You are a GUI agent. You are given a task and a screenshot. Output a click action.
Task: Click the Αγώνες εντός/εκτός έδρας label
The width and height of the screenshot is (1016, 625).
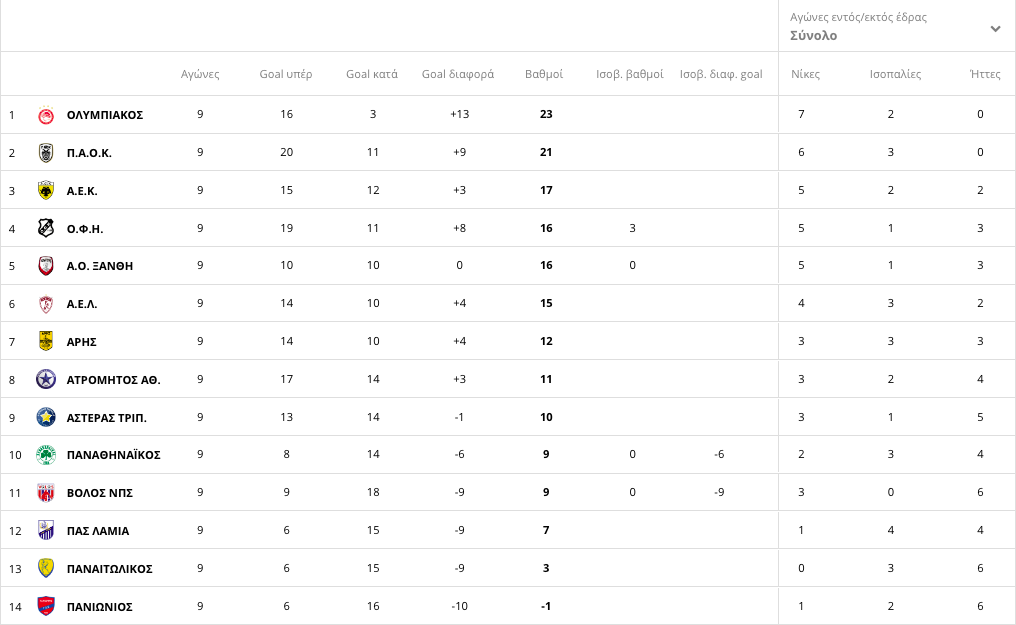(858, 17)
